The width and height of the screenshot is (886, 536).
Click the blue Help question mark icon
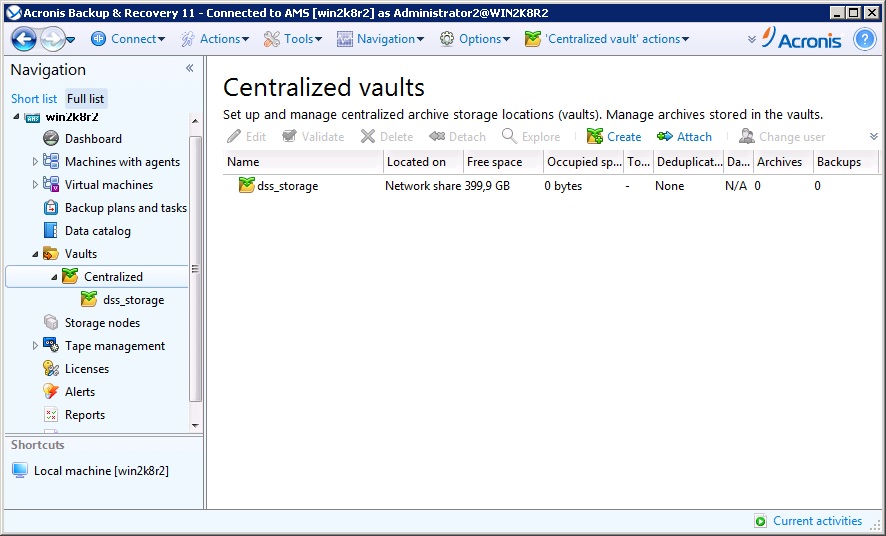(865, 40)
